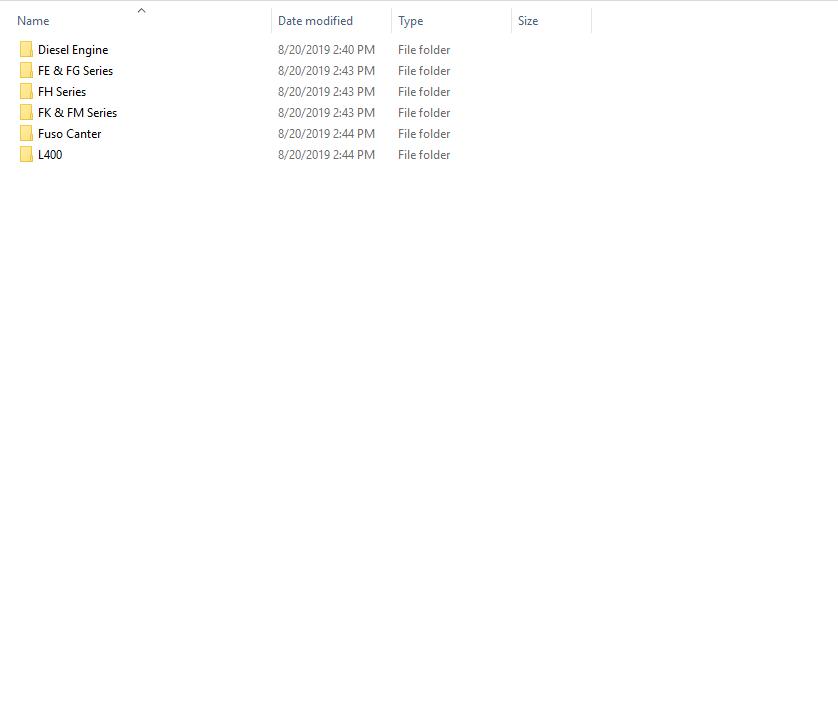Select the FE & FG Series folder name
Viewport: 838px width, 715px height.
coord(75,71)
